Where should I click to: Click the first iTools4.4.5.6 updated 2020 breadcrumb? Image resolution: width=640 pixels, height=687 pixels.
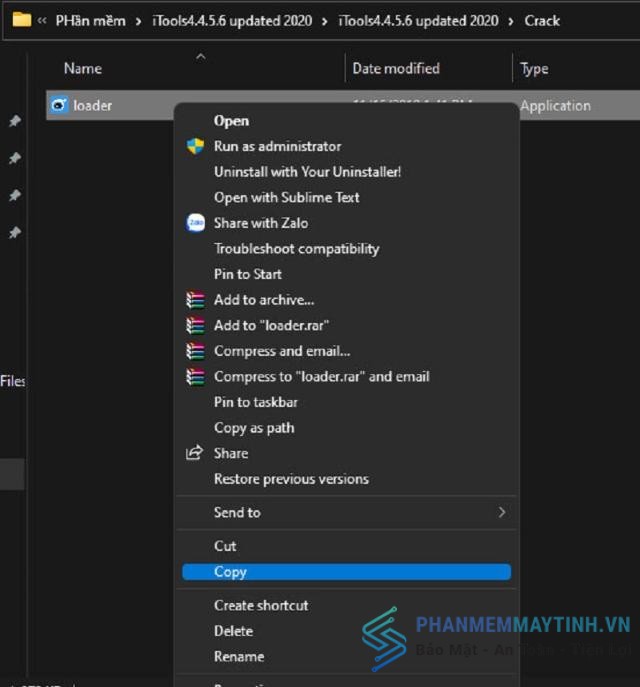(x=232, y=21)
